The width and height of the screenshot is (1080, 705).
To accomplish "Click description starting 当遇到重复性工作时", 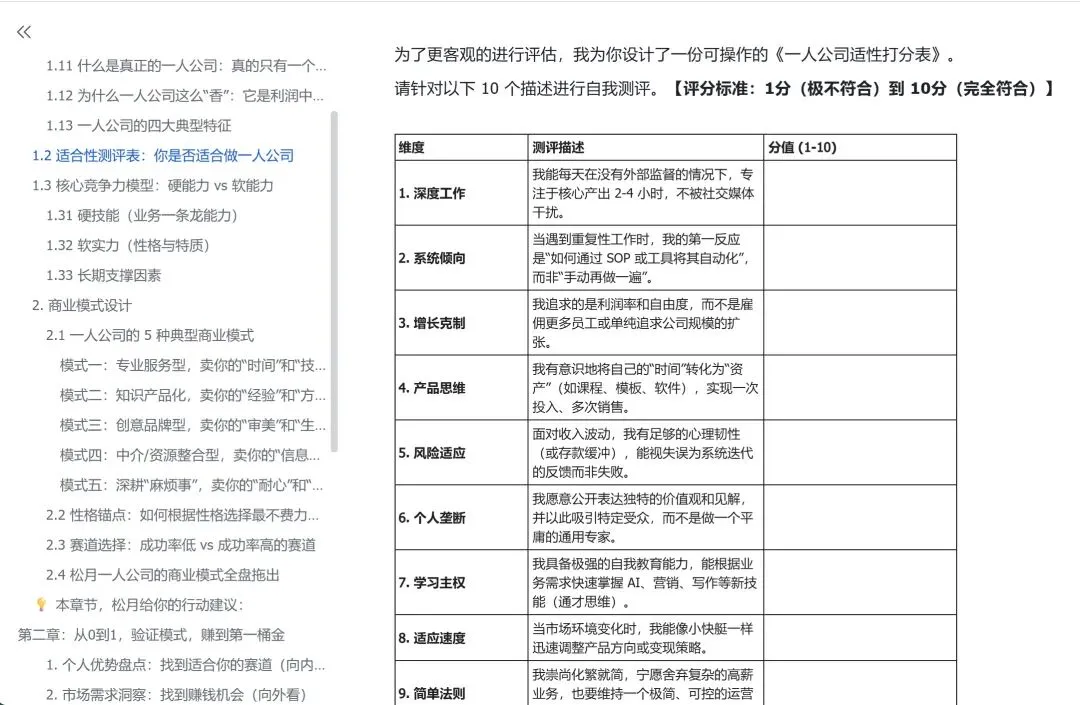I will (641, 258).
